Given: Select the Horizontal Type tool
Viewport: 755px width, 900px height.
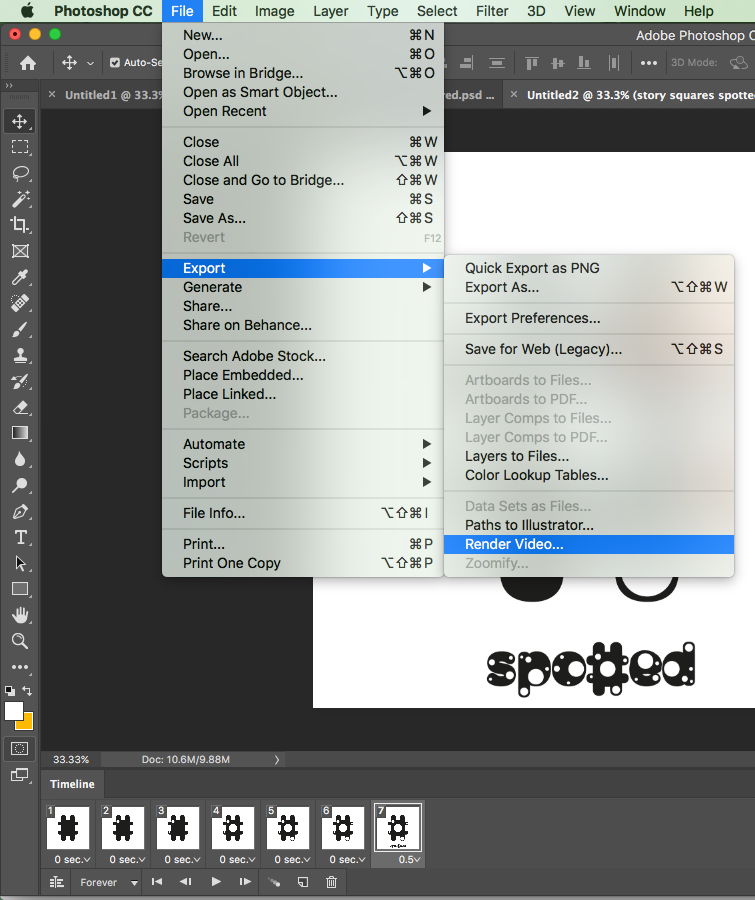Looking at the screenshot, I should [x=20, y=537].
